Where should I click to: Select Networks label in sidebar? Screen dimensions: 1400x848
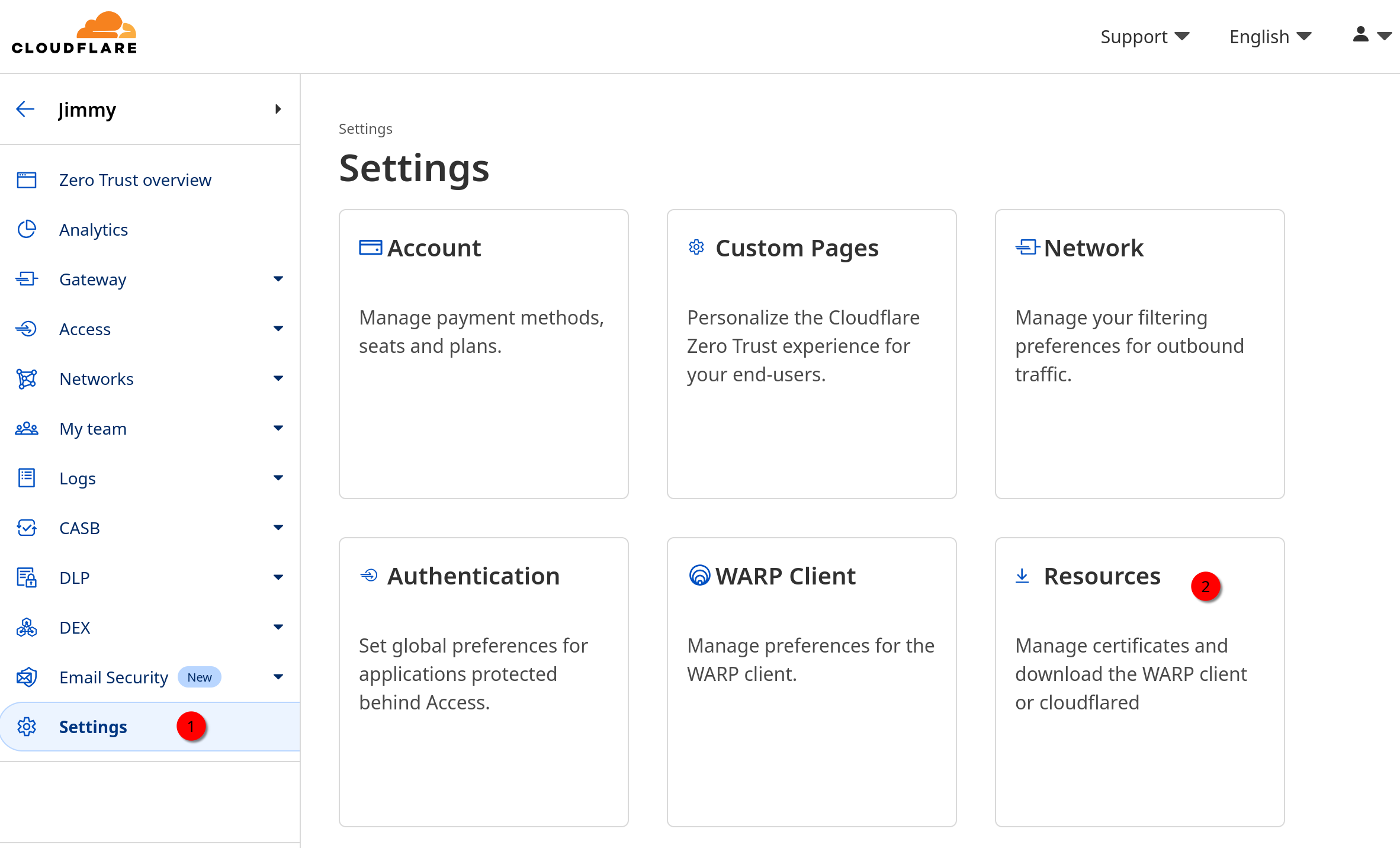click(97, 379)
